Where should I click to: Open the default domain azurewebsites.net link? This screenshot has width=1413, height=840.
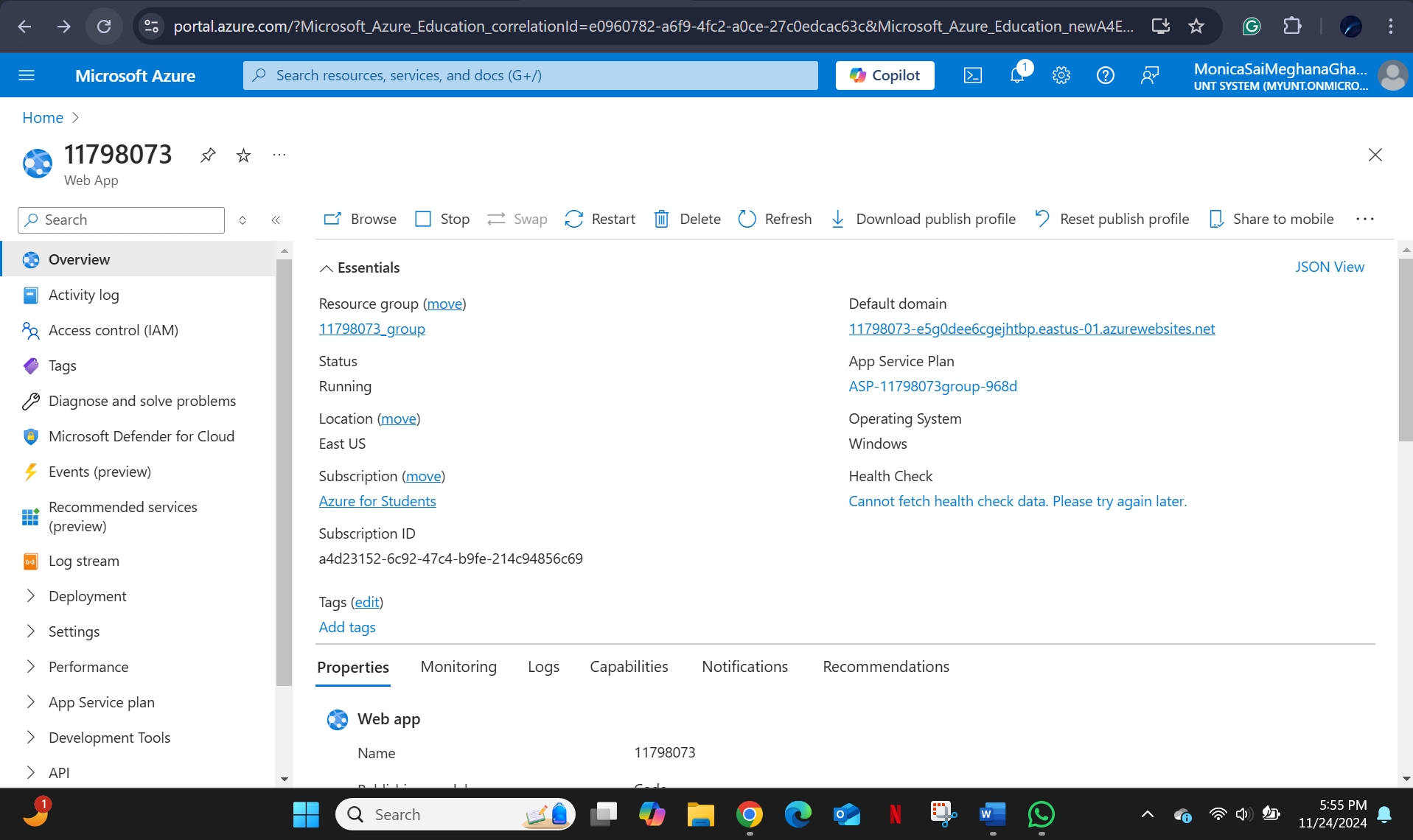[x=1032, y=329]
